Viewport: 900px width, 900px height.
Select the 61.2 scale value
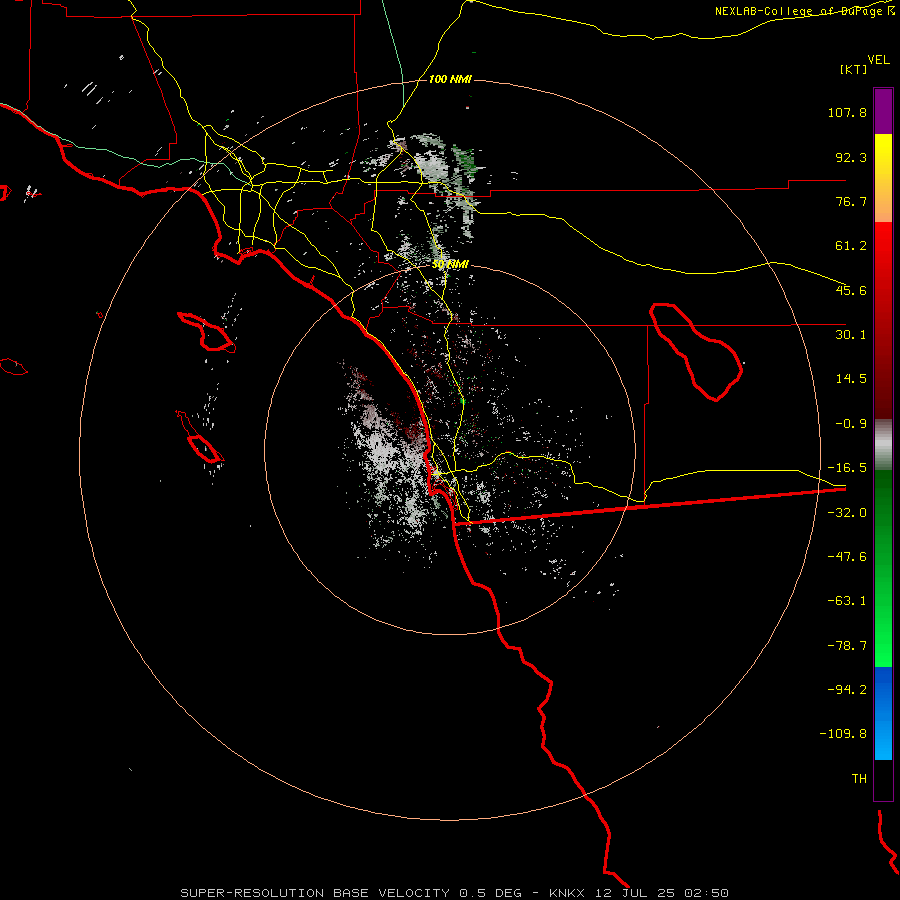[x=851, y=246]
